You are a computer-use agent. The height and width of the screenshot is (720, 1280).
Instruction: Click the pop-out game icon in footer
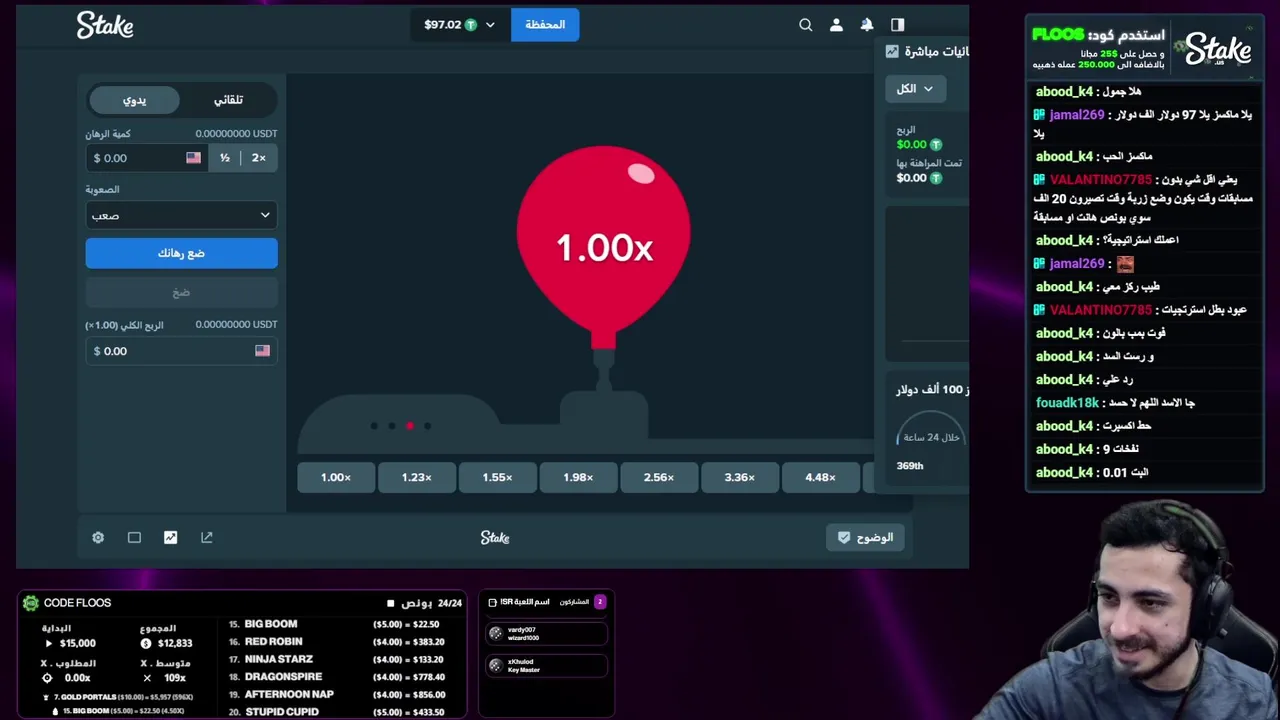click(x=207, y=537)
